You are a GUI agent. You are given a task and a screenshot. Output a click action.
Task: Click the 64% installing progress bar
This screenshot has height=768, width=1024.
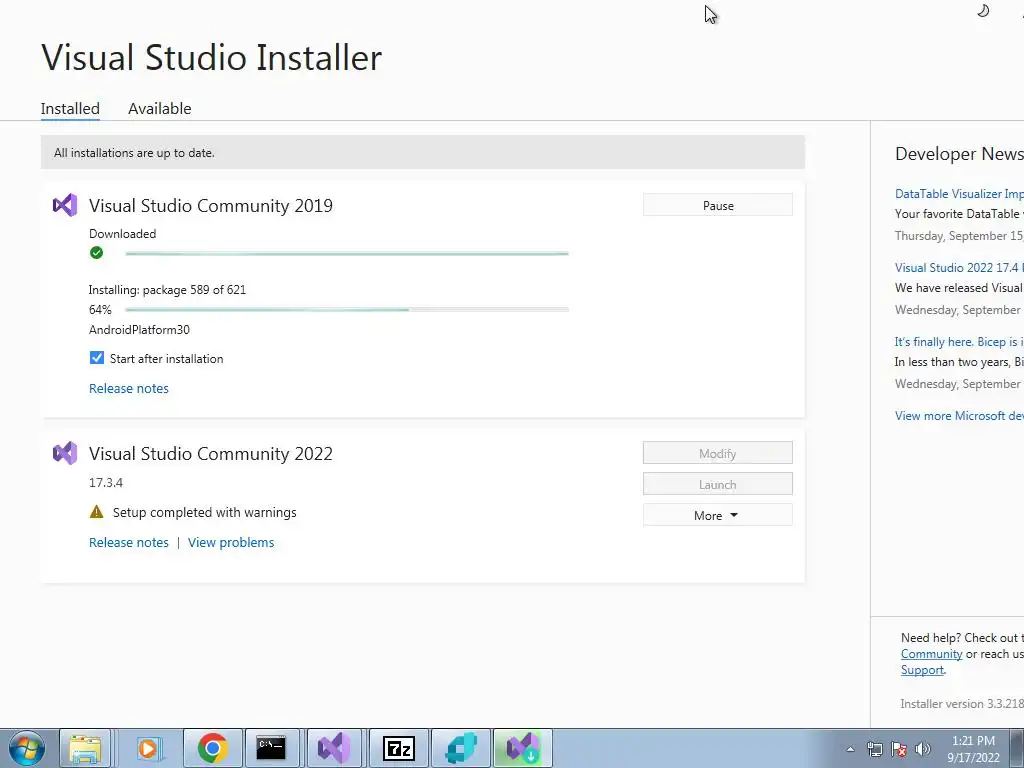click(347, 310)
